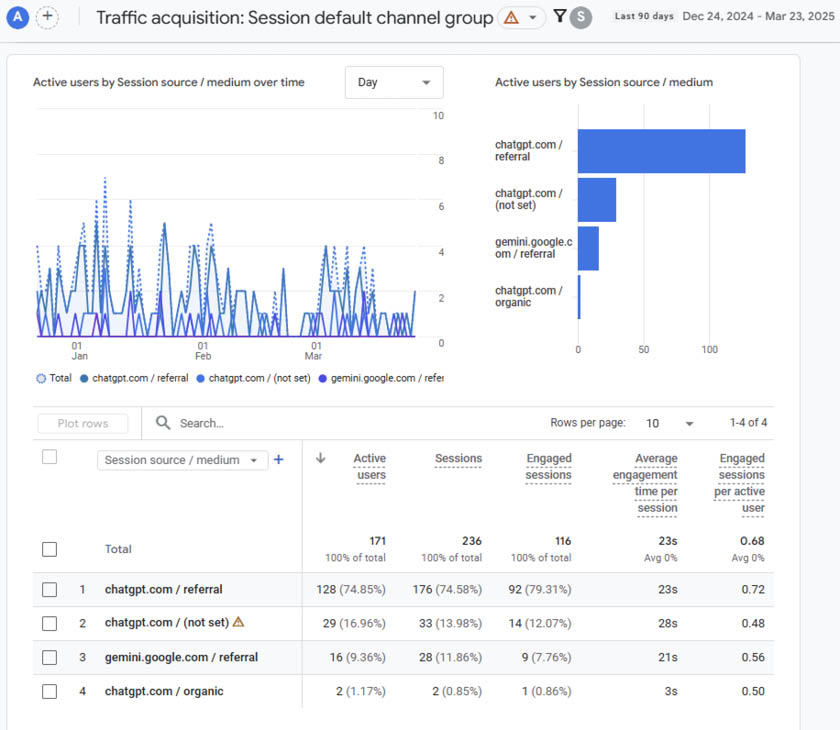Click the Plot rows button
This screenshot has height=730, width=840.
(x=82, y=423)
